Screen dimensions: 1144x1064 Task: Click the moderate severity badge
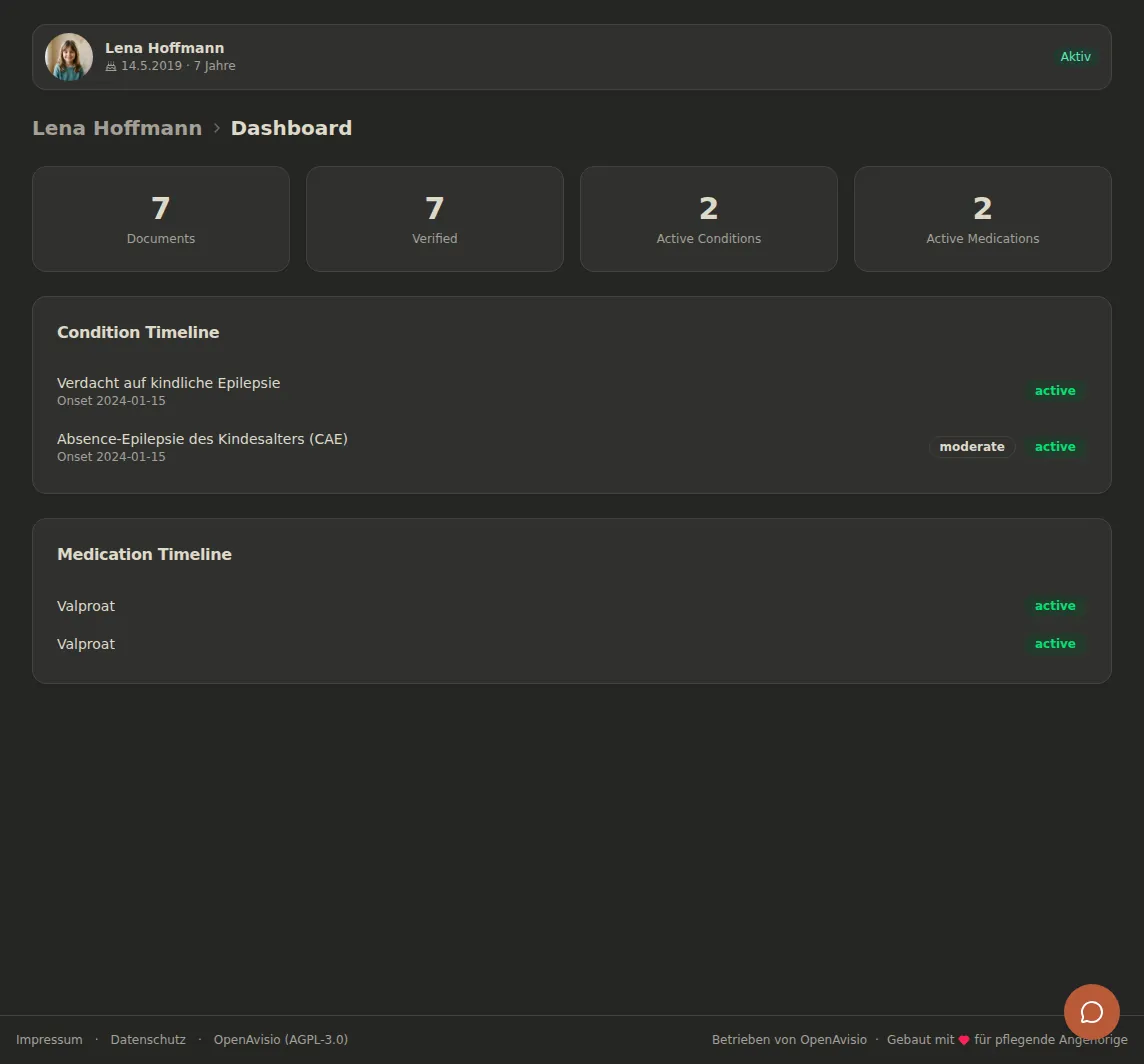(x=972, y=447)
